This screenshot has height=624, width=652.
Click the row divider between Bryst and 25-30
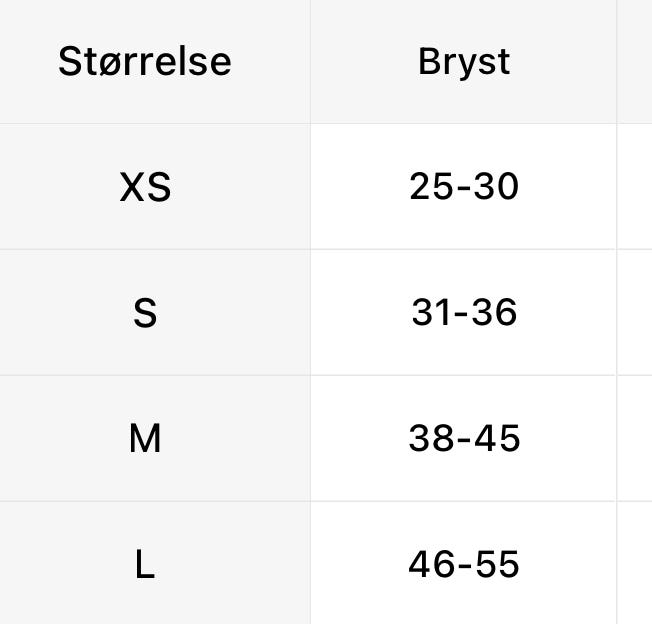tap(464, 123)
